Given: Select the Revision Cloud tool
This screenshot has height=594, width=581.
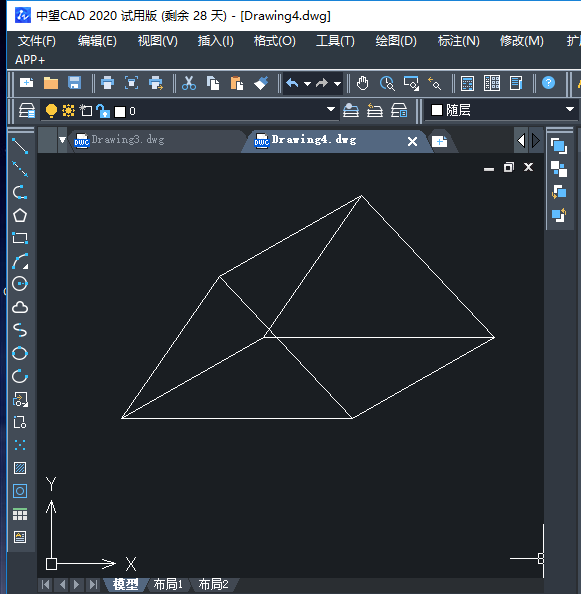Looking at the screenshot, I should [20, 307].
